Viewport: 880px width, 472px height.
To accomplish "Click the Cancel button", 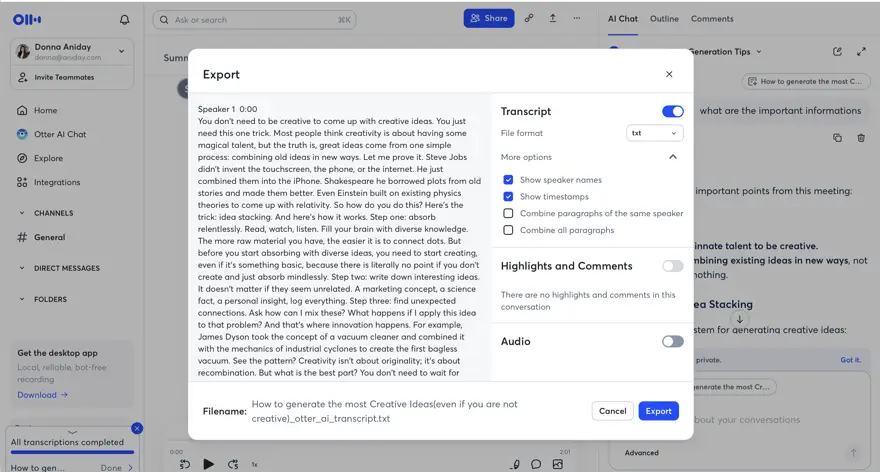I will coord(612,411).
